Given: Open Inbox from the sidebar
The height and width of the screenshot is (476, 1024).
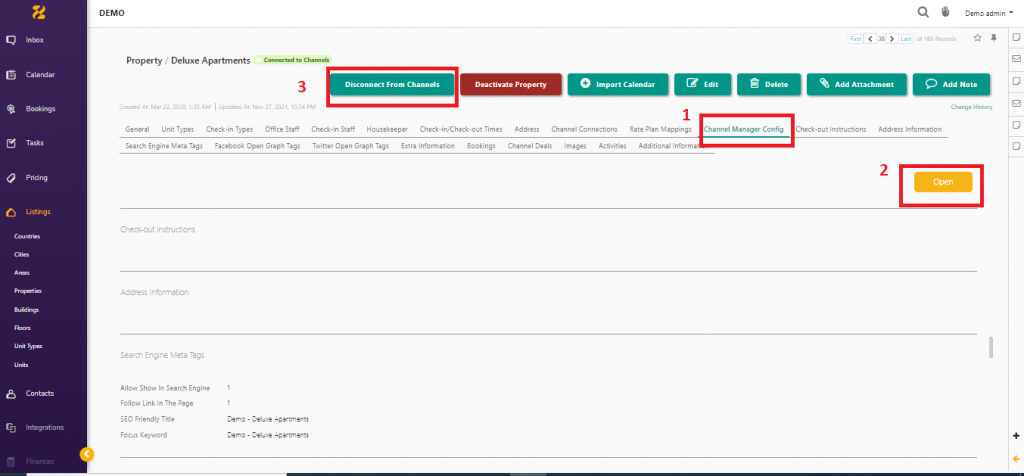Looking at the screenshot, I should [34, 40].
